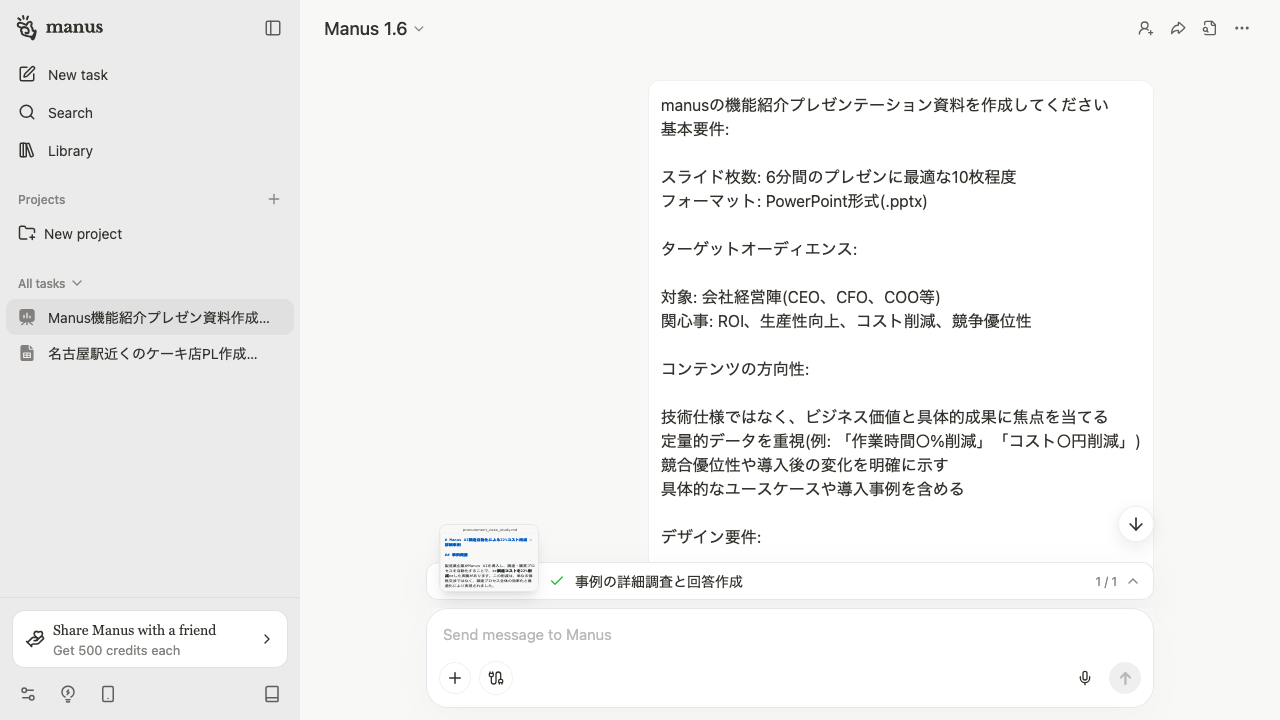Screen dimensions: 1280x720
Task: Click the New project folder icon
Action: point(27,233)
